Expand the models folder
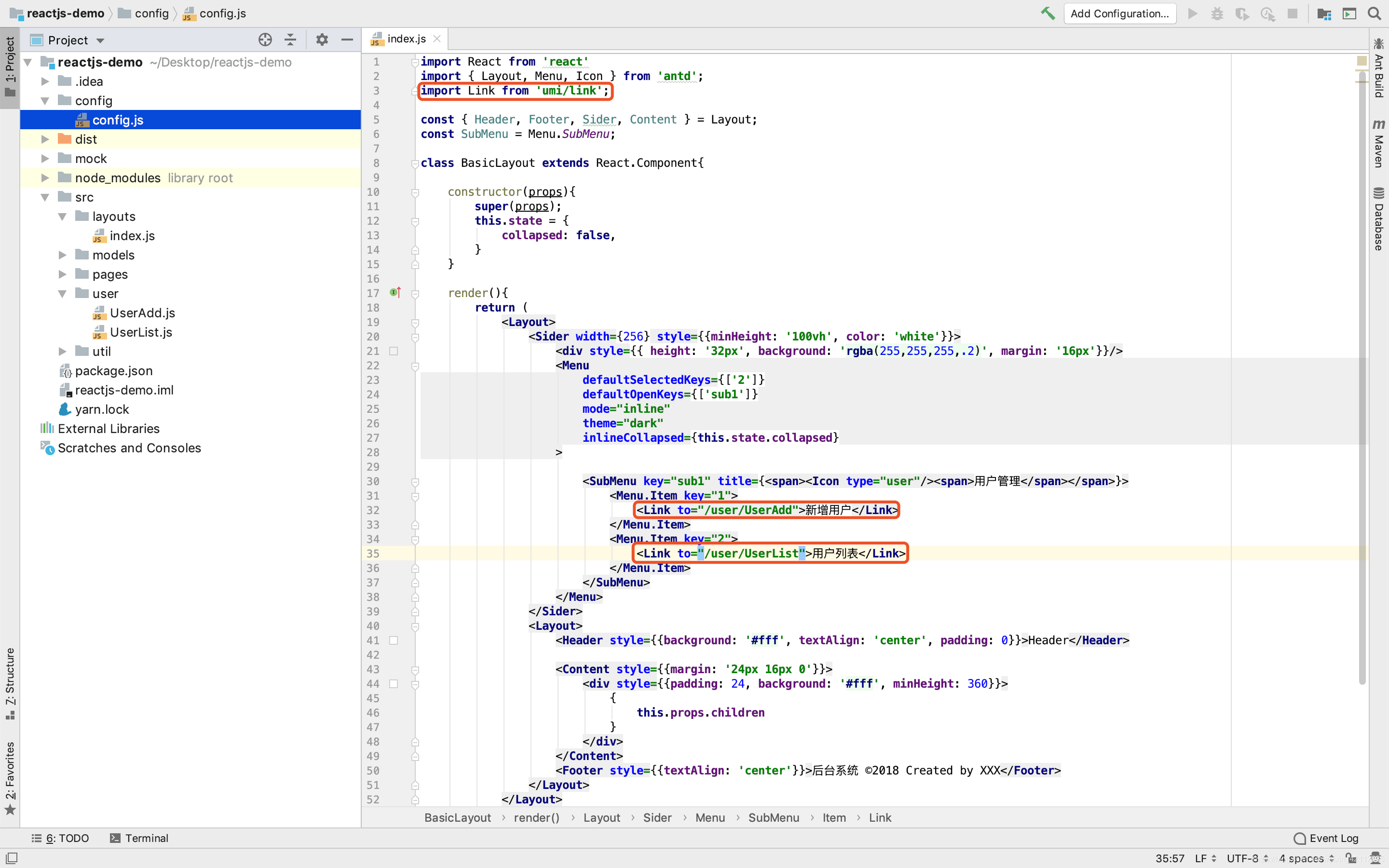This screenshot has height=868, width=1389. pos(62,255)
